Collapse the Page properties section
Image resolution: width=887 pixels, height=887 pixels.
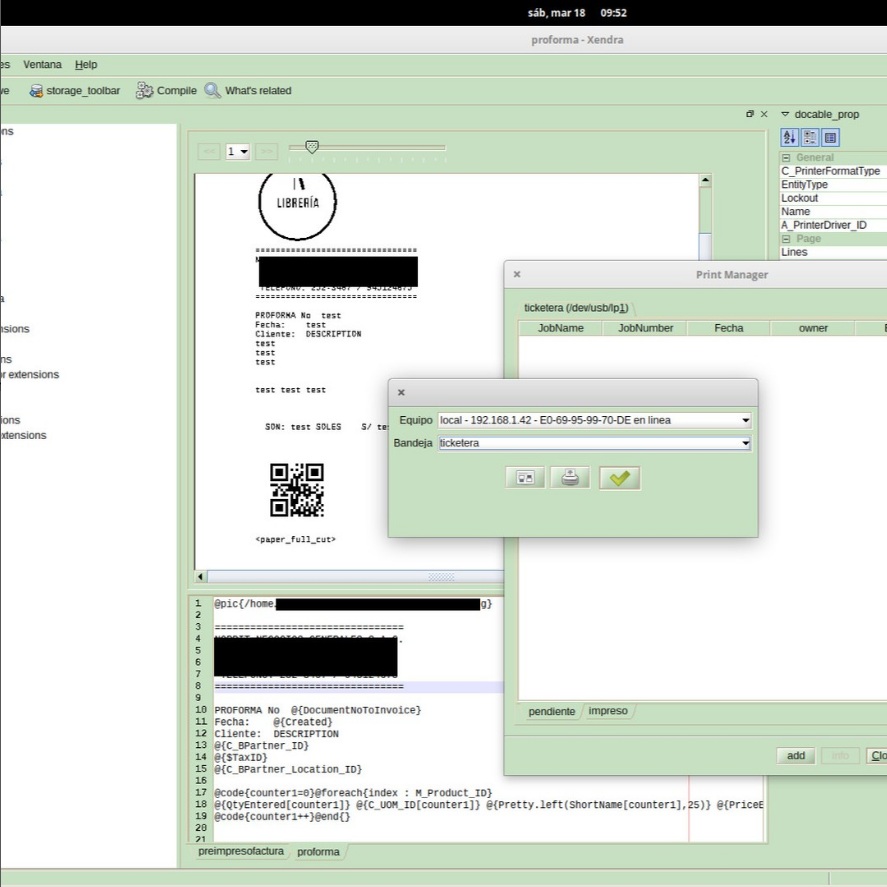click(789, 238)
